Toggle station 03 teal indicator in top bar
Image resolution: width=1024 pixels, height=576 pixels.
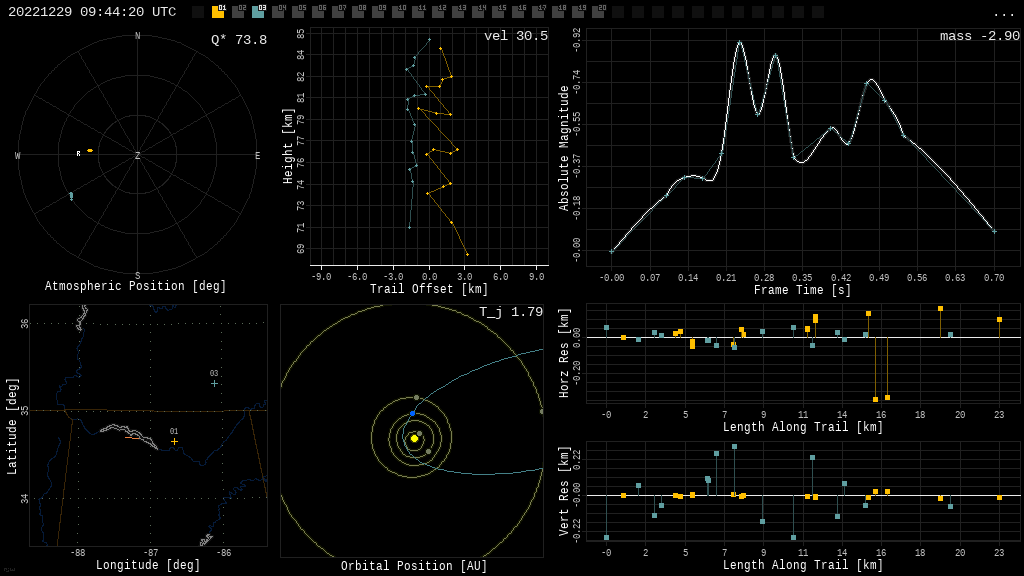point(258,12)
